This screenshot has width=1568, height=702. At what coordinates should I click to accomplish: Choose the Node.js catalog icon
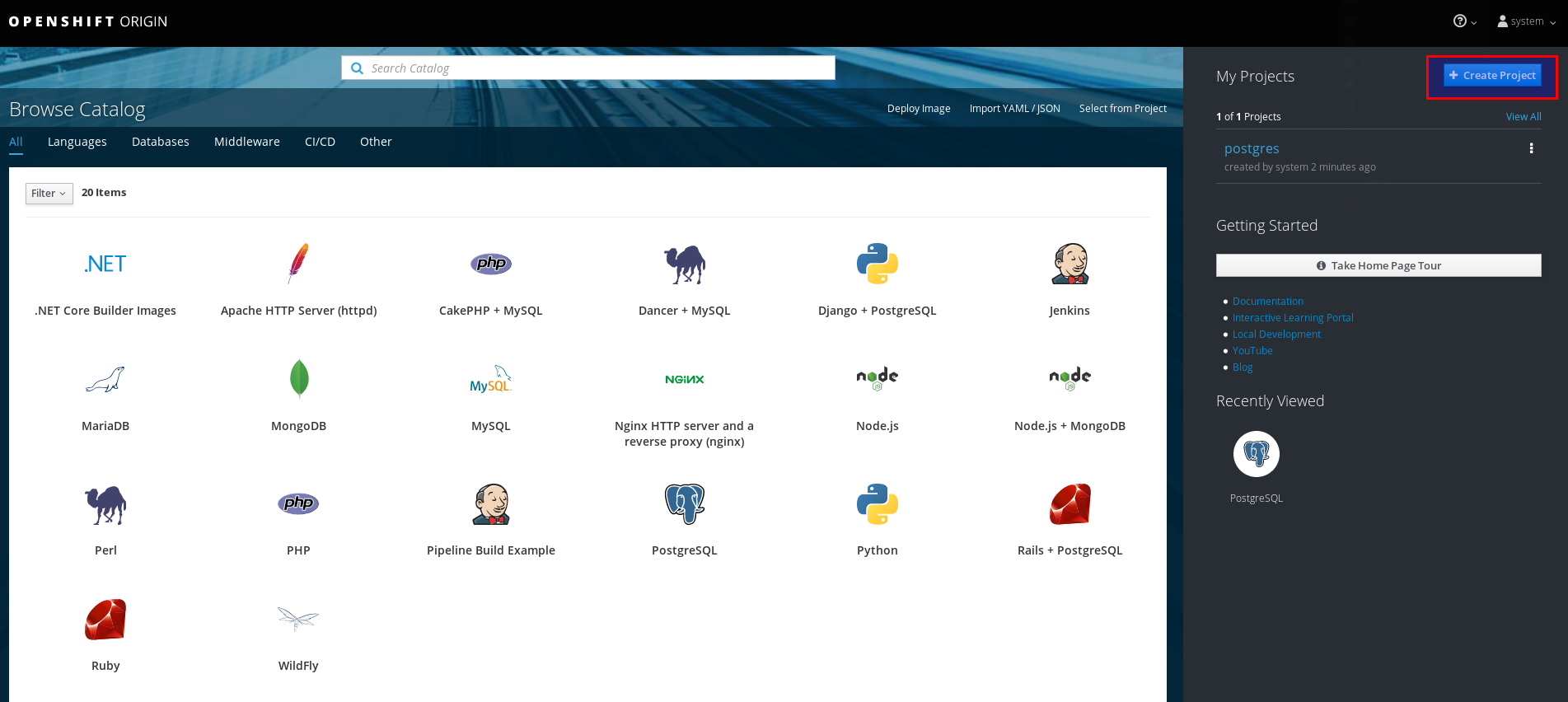[x=878, y=379]
